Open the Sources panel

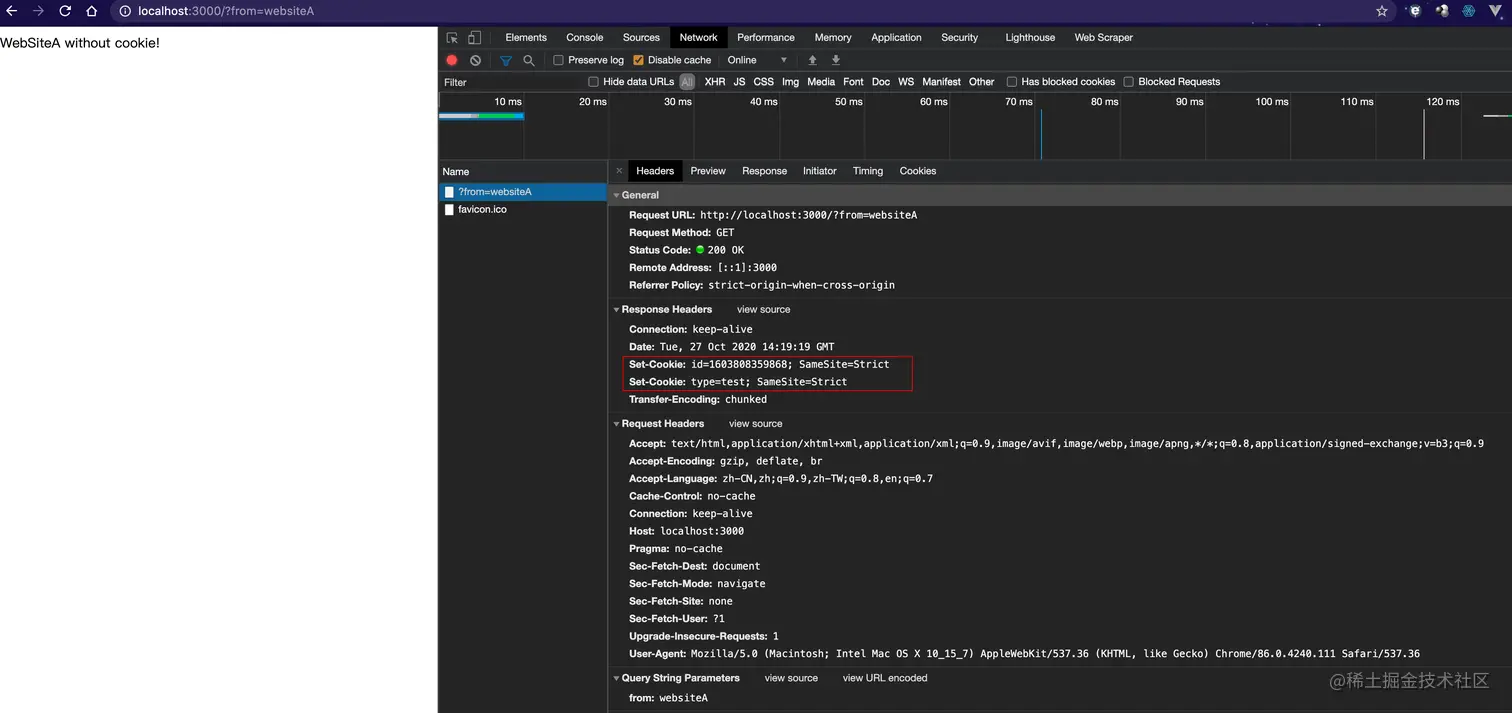[641, 37]
